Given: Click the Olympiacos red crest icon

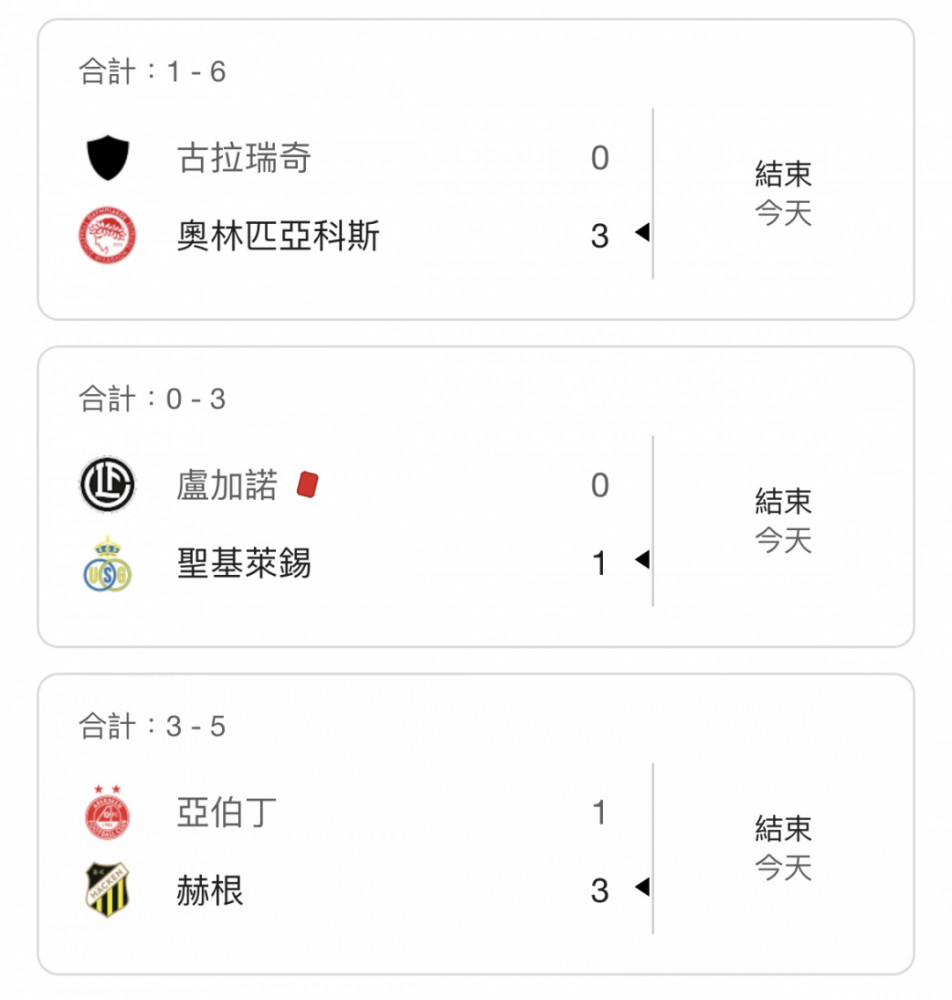Looking at the screenshot, I should click(x=107, y=235).
